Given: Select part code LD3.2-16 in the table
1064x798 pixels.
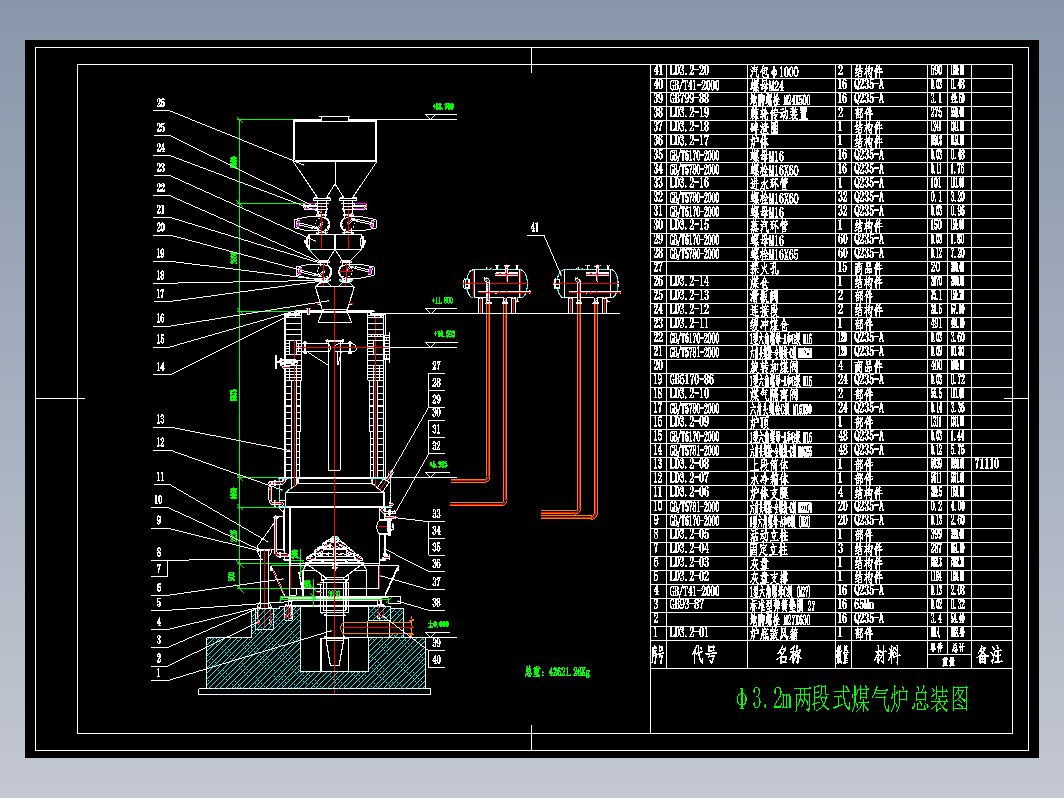Looking at the screenshot, I should [689, 183].
